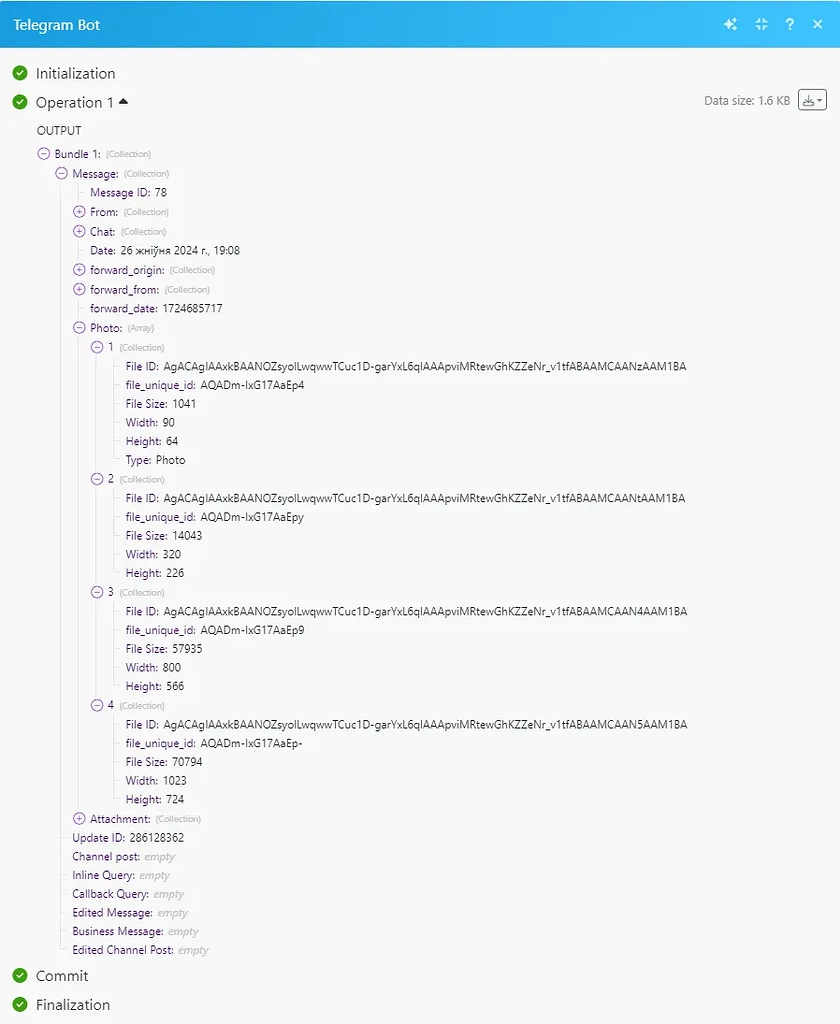This screenshot has width=840, height=1024.
Task: Collapse Operation 1 with its arrow
Action: (124, 100)
